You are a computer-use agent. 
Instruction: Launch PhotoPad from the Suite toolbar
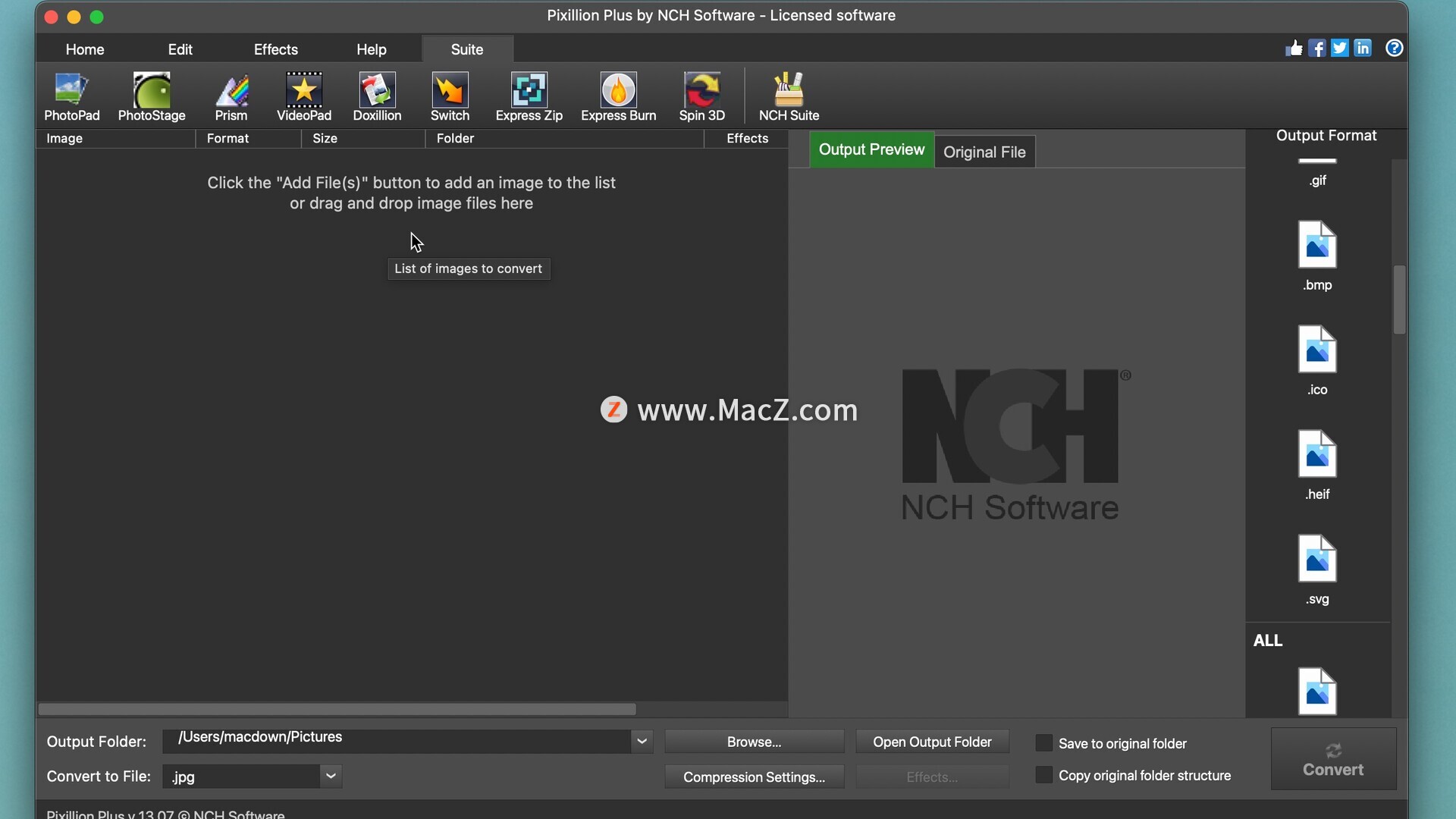click(71, 96)
